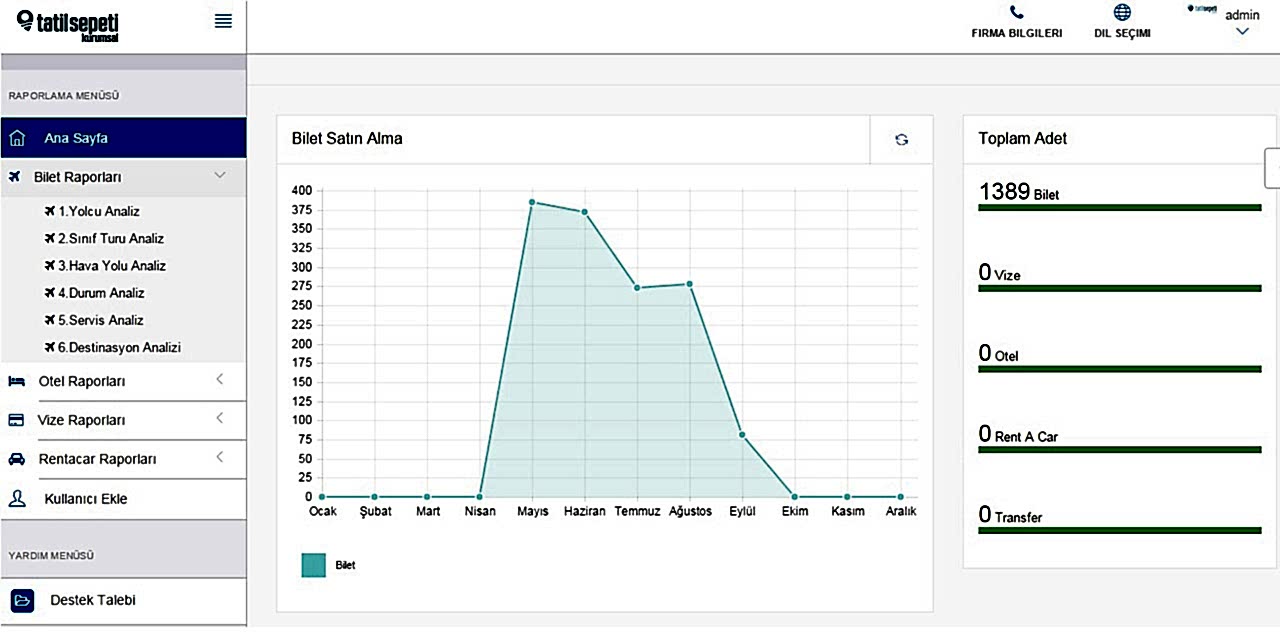1280x632 pixels.
Task: Click the Otel Raporları bed icon
Action: tap(16, 381)
